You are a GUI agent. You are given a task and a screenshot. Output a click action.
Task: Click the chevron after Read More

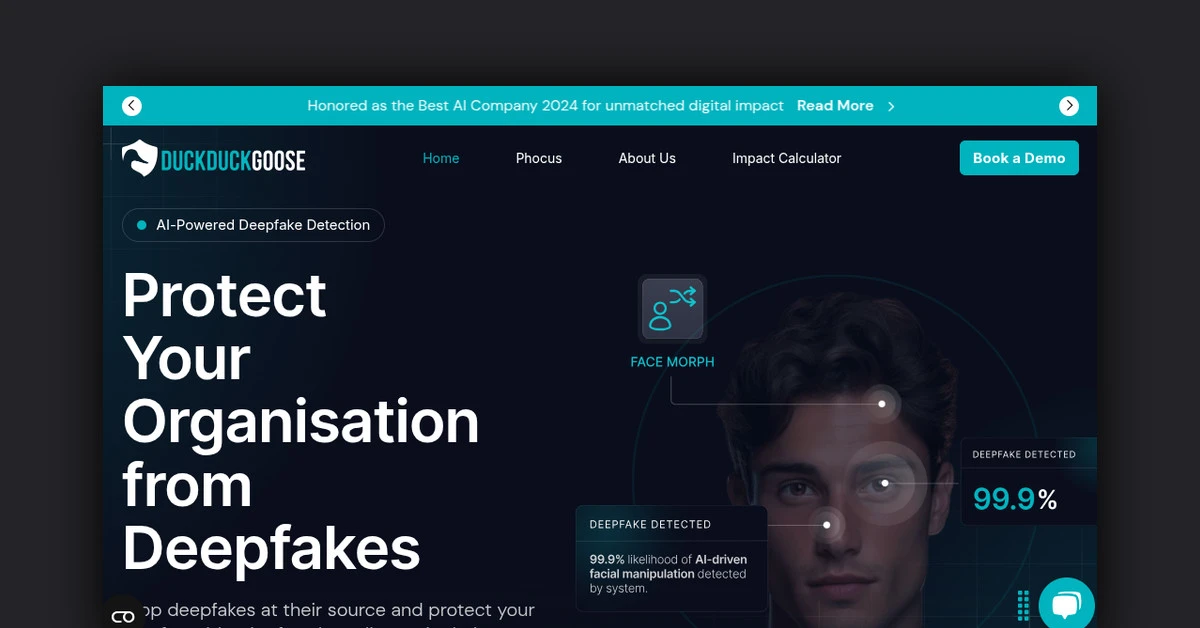point(891,106)
